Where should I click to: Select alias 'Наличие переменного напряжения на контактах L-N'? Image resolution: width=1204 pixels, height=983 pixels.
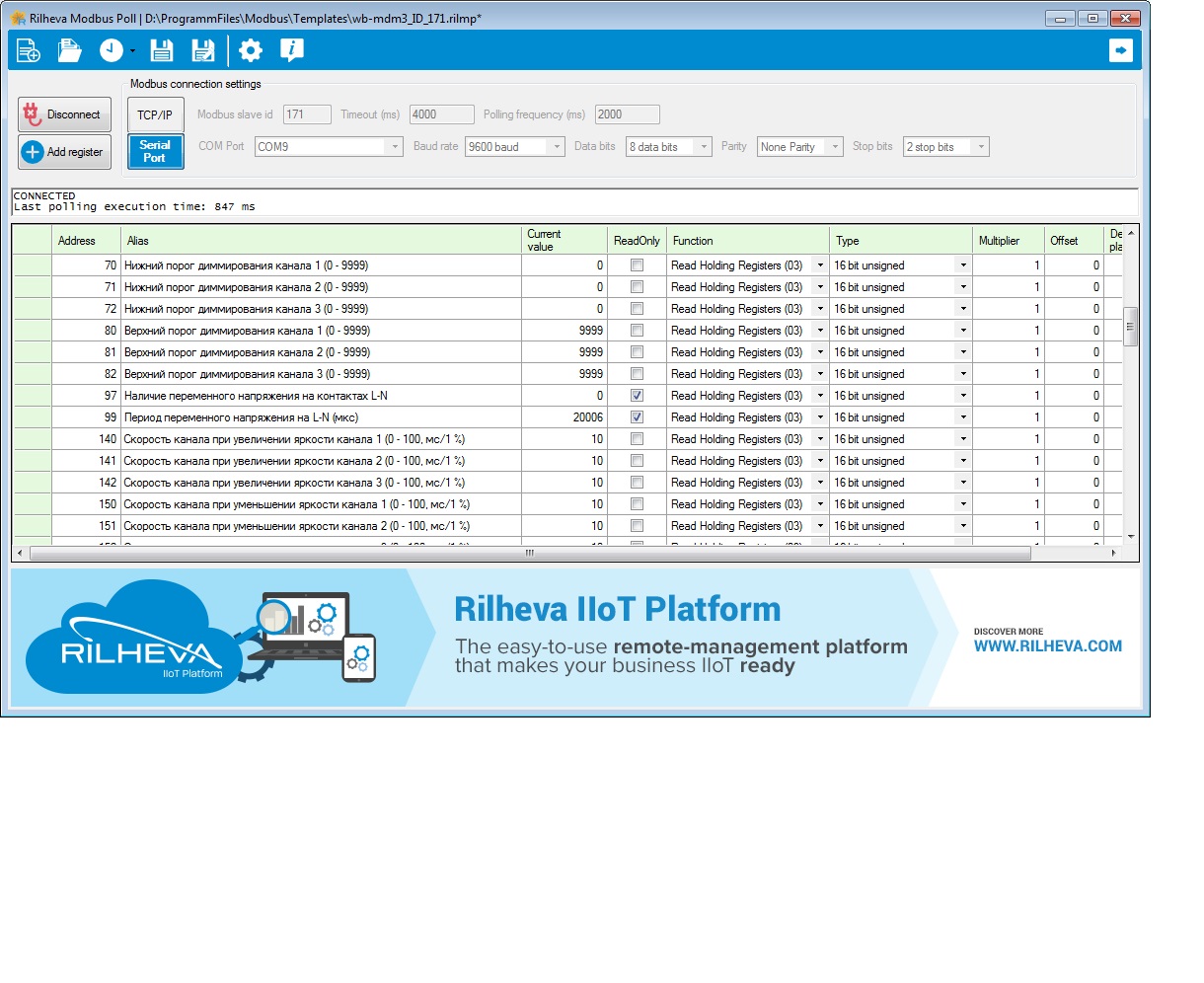coord(321,396)
